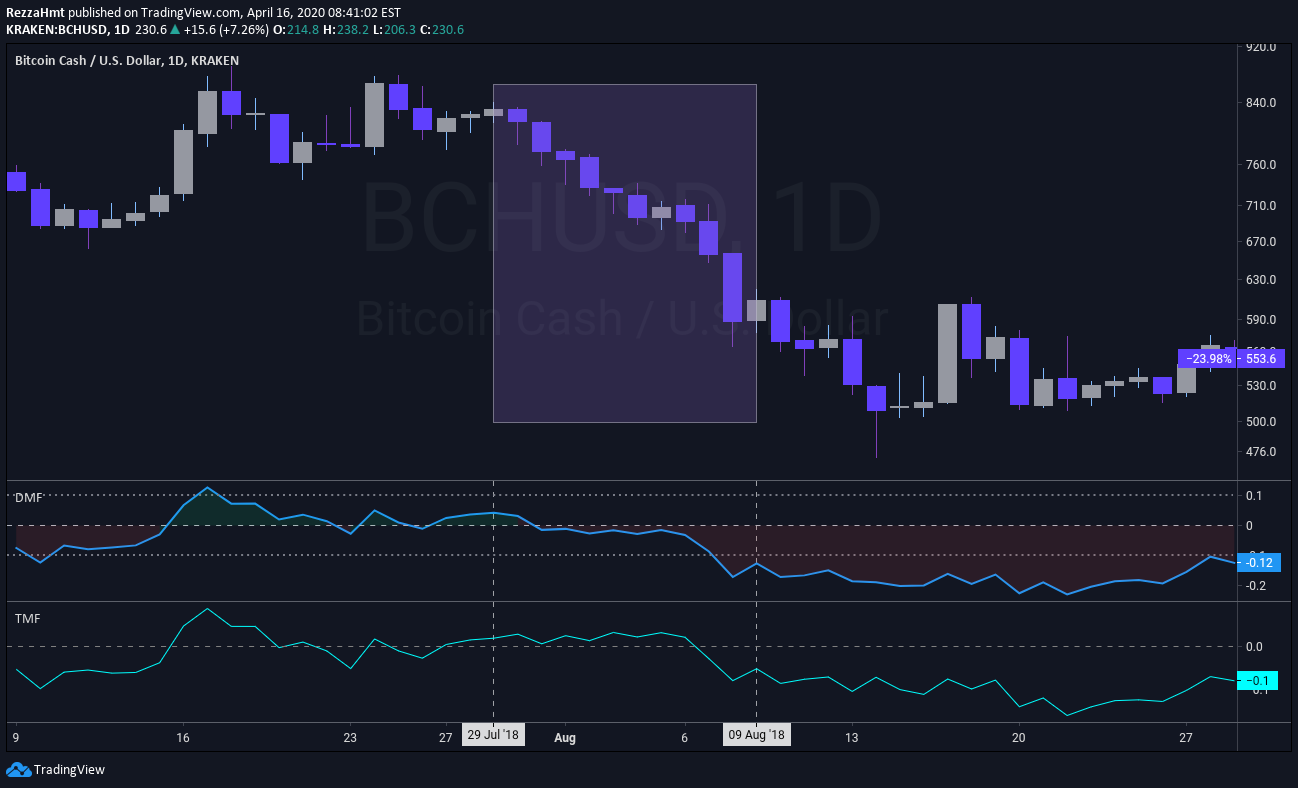Click the 760.0 price axis label

(1260, 165)
